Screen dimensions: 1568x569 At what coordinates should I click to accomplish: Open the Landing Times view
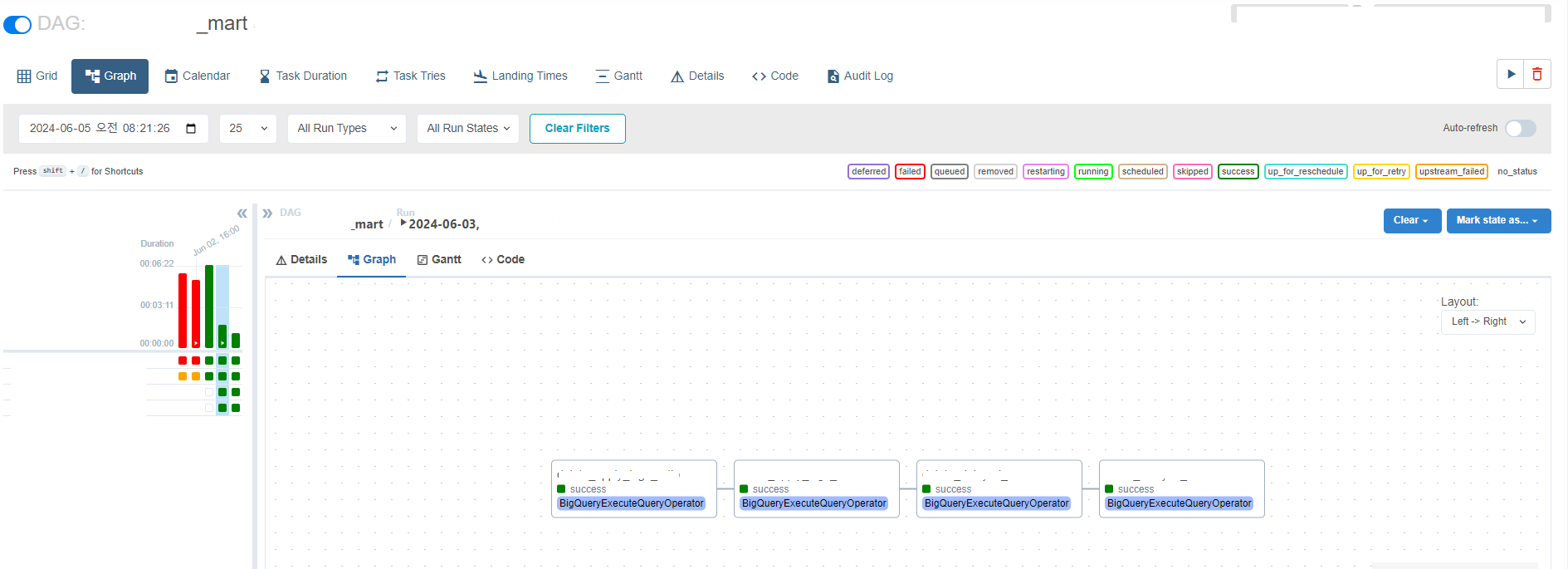[520, 76]
